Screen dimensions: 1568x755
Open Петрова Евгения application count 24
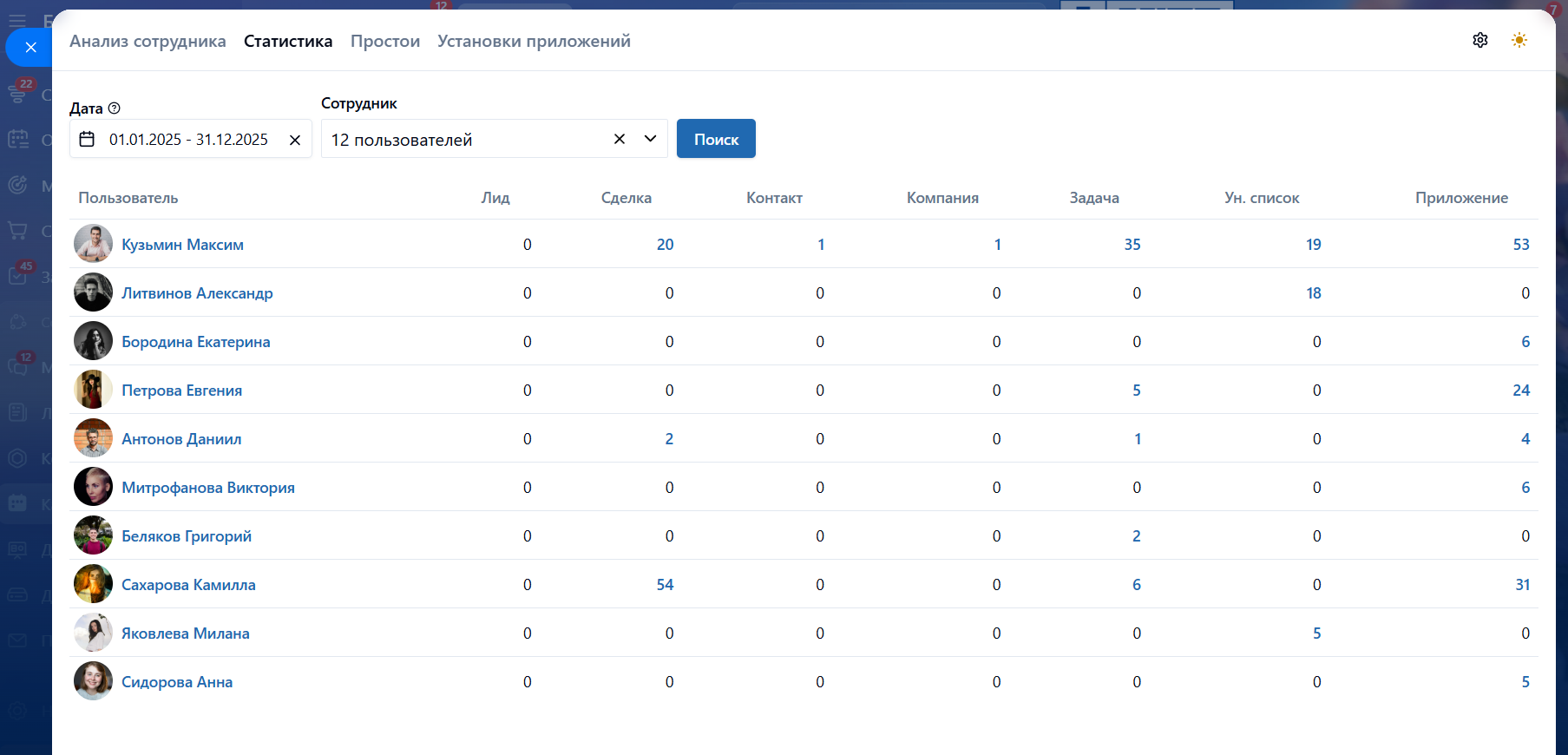(1520, 391)
